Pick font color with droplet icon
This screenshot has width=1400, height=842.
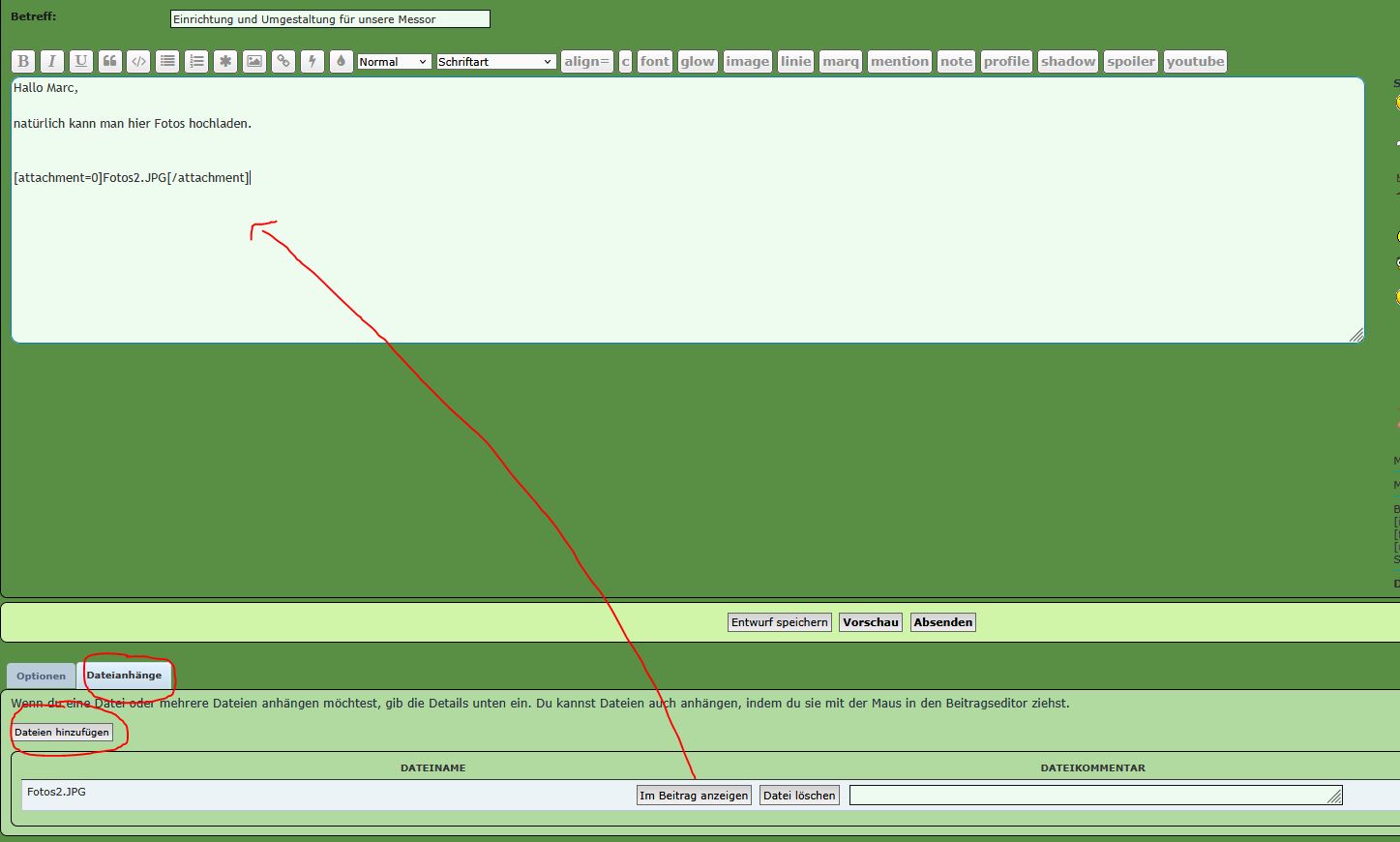(341, 61)
